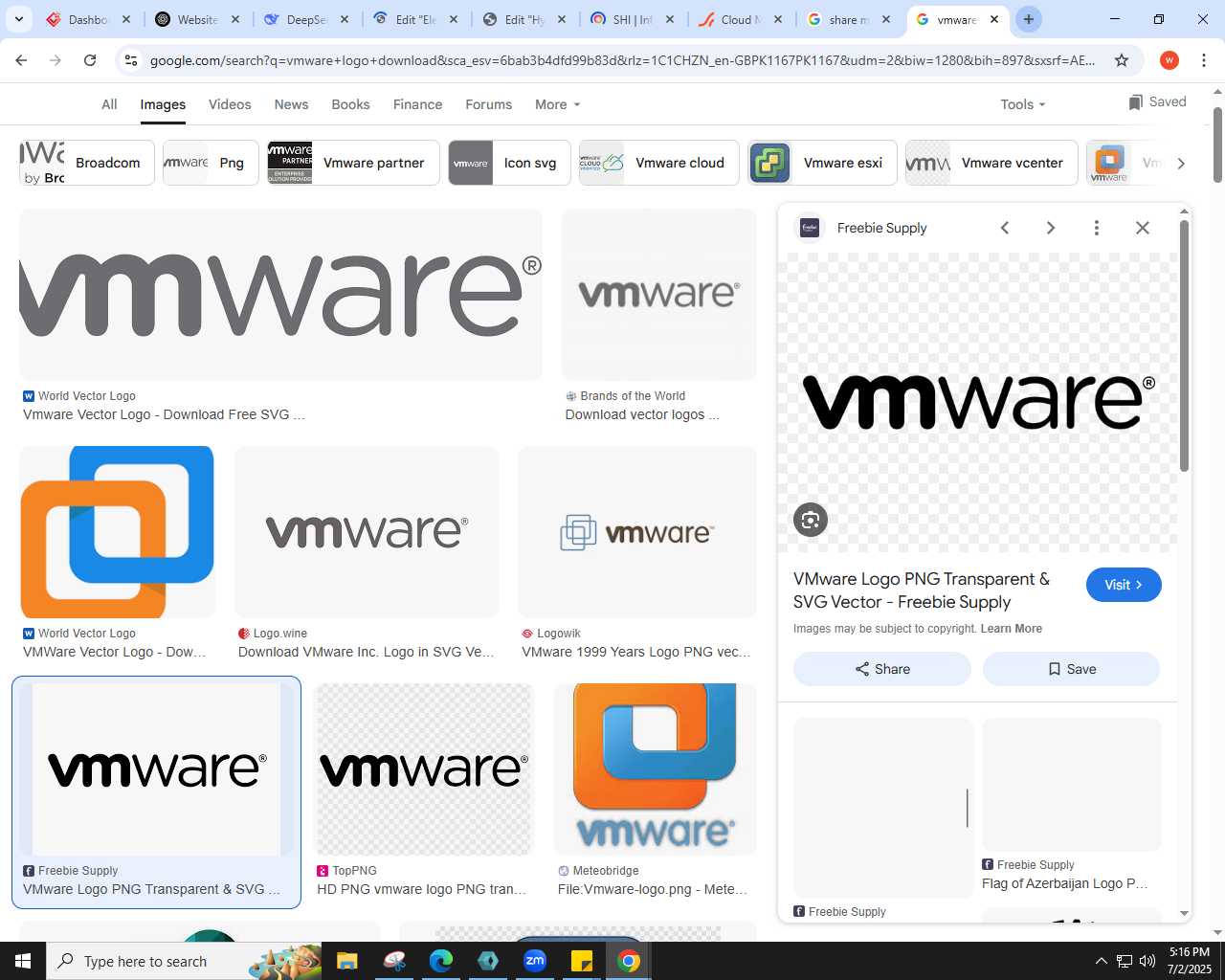Viewport: 1225px width, 980px height.
Task: Filter by Vmware vcenter chip
Action: 991,163
